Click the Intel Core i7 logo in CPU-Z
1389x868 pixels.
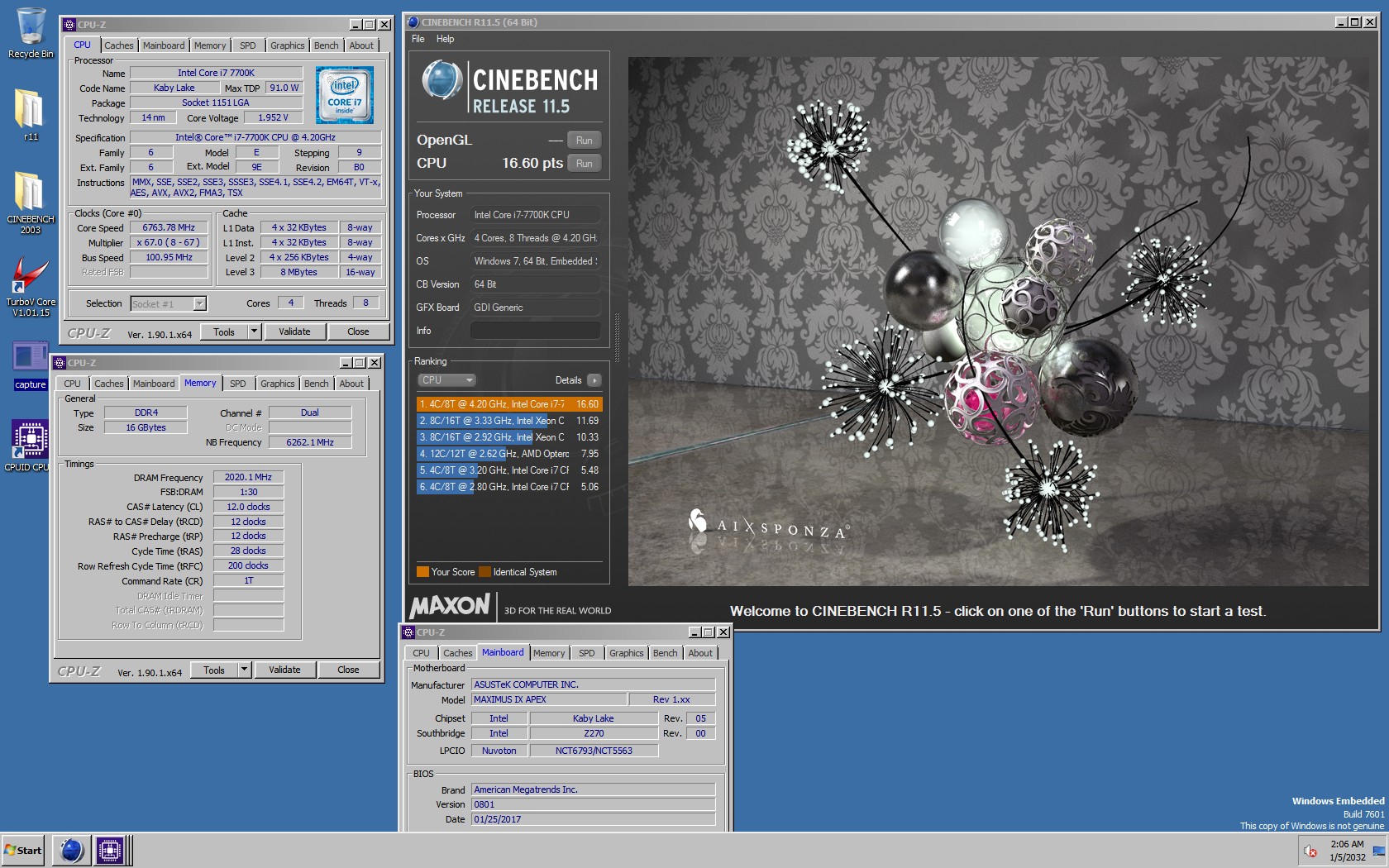point(344,95)
